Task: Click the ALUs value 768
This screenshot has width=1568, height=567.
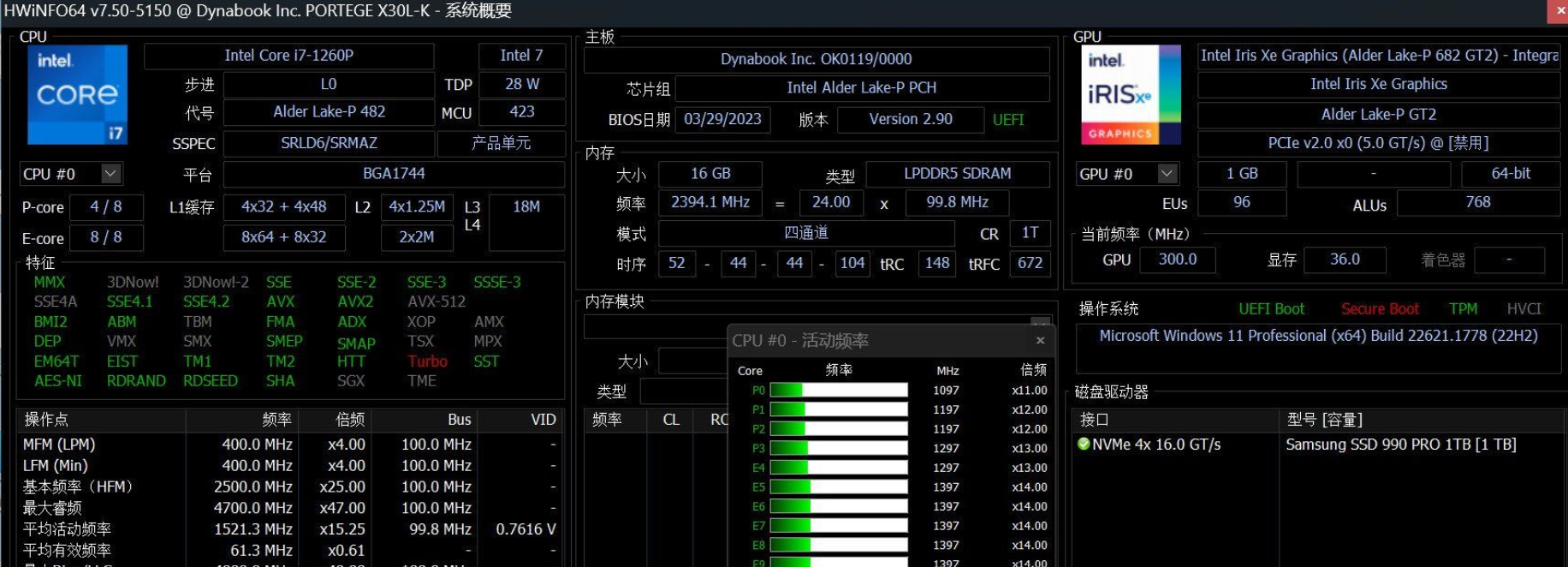Action: click(x=1478, y=202)
